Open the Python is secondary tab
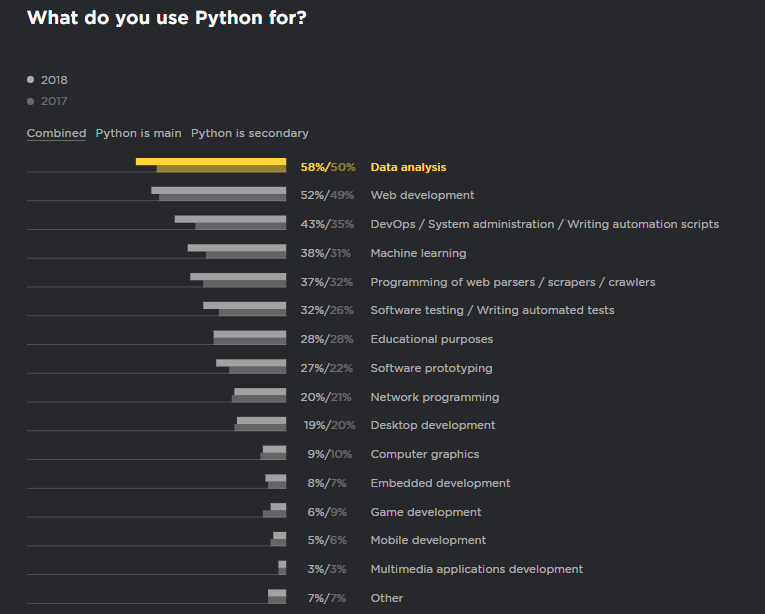 (x=249, y=133)
